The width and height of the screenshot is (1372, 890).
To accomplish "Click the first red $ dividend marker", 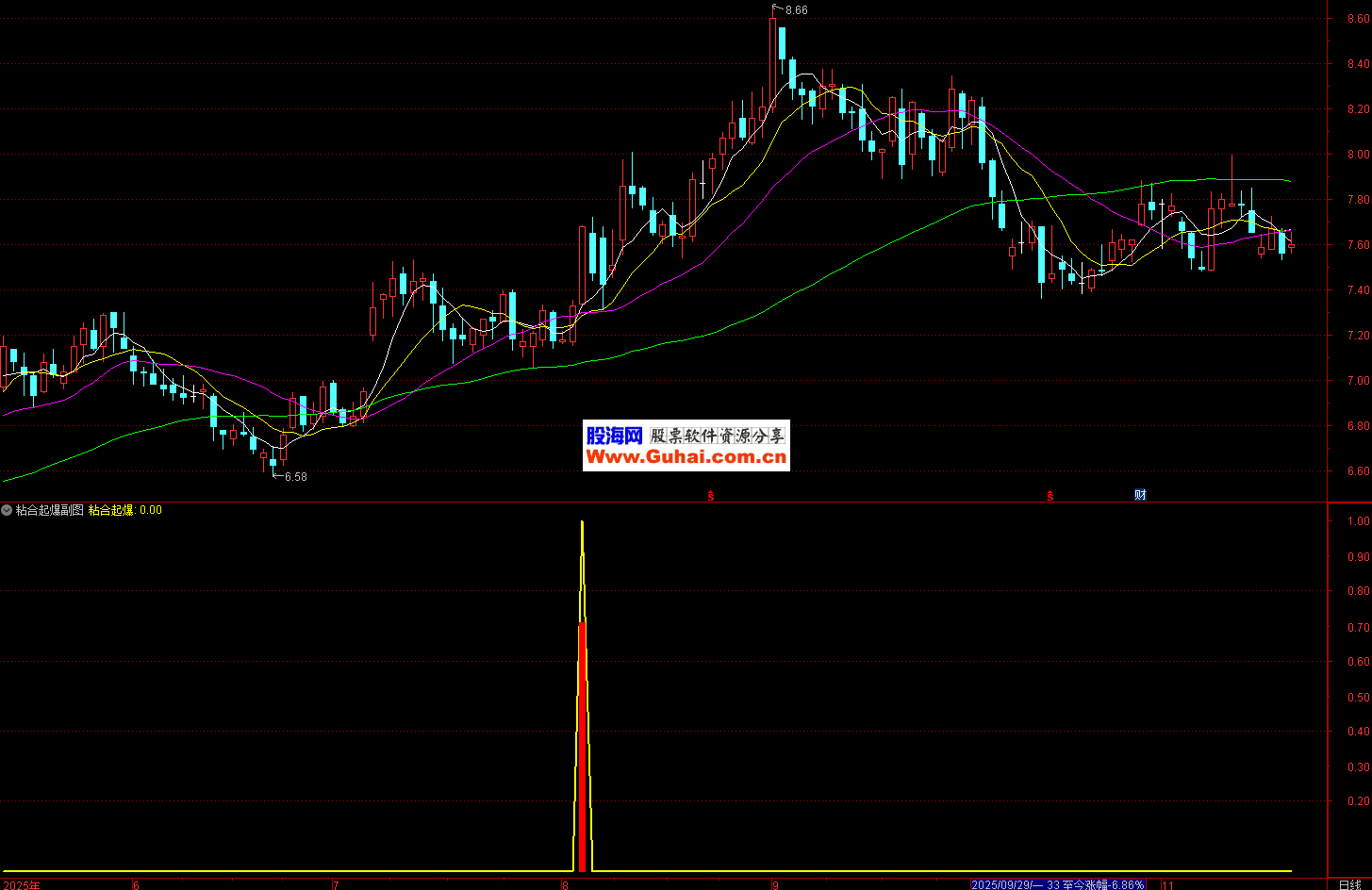I will (711, 496).
